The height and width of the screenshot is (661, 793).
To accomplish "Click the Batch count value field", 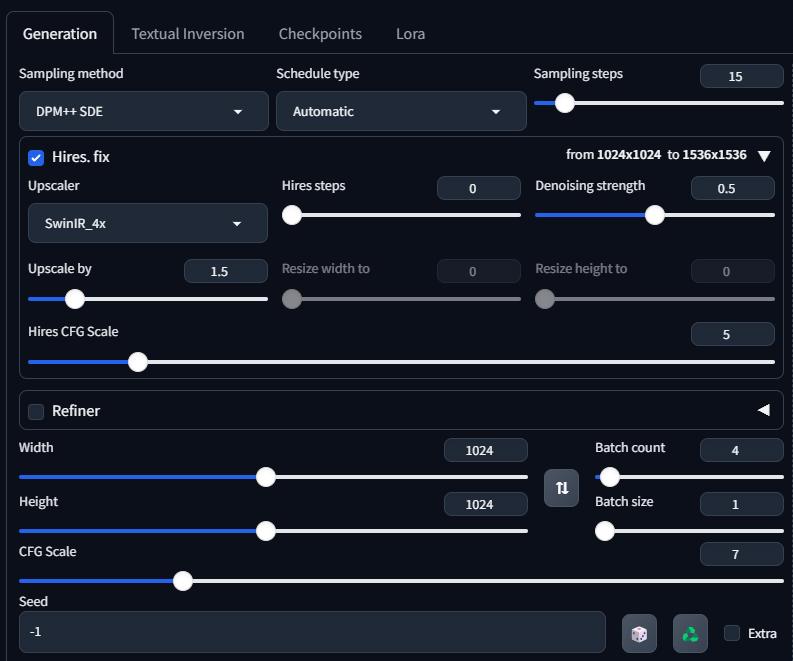I will point(741,450).
